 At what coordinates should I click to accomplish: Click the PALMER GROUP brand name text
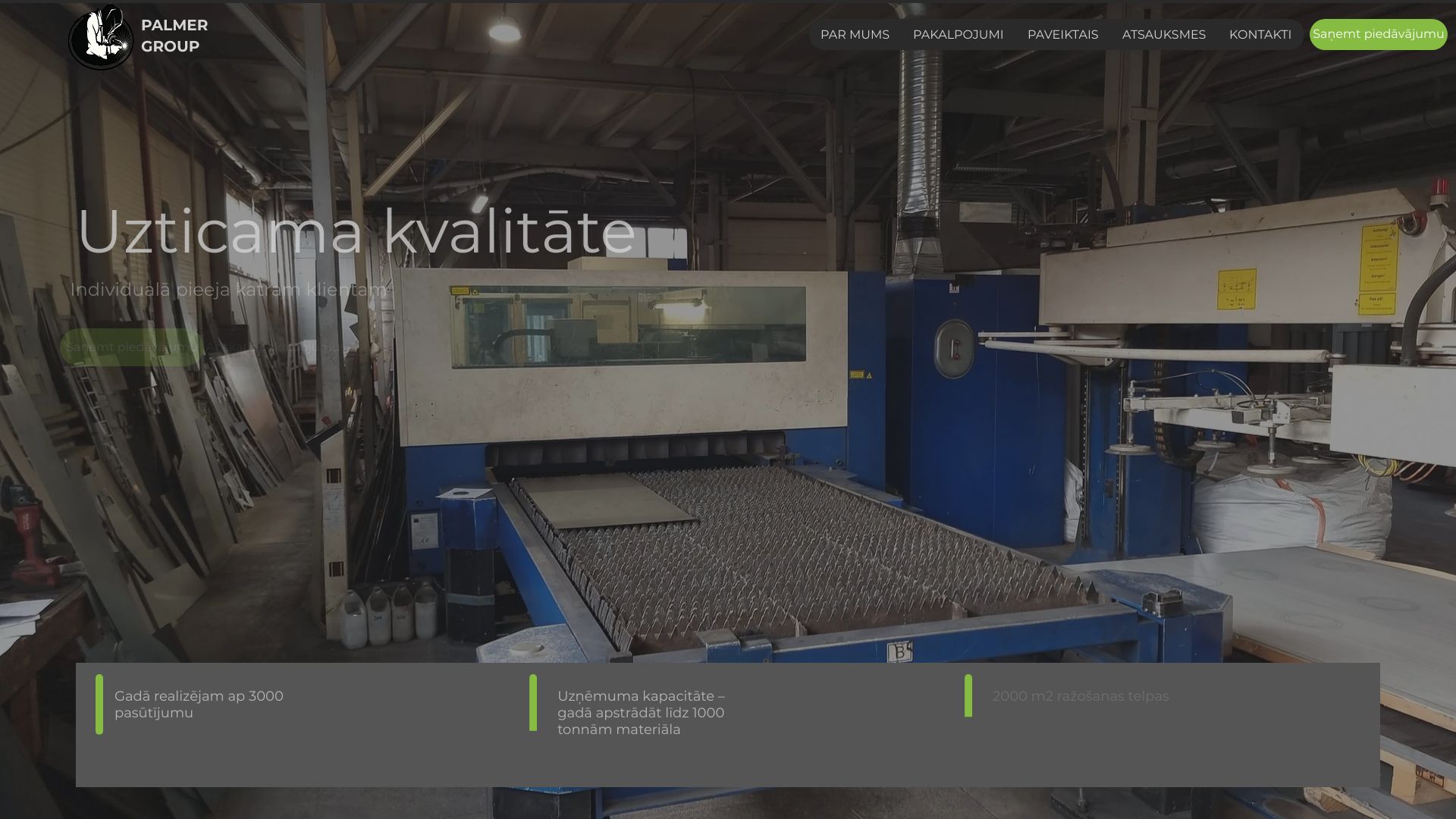(x=174, y=36)
